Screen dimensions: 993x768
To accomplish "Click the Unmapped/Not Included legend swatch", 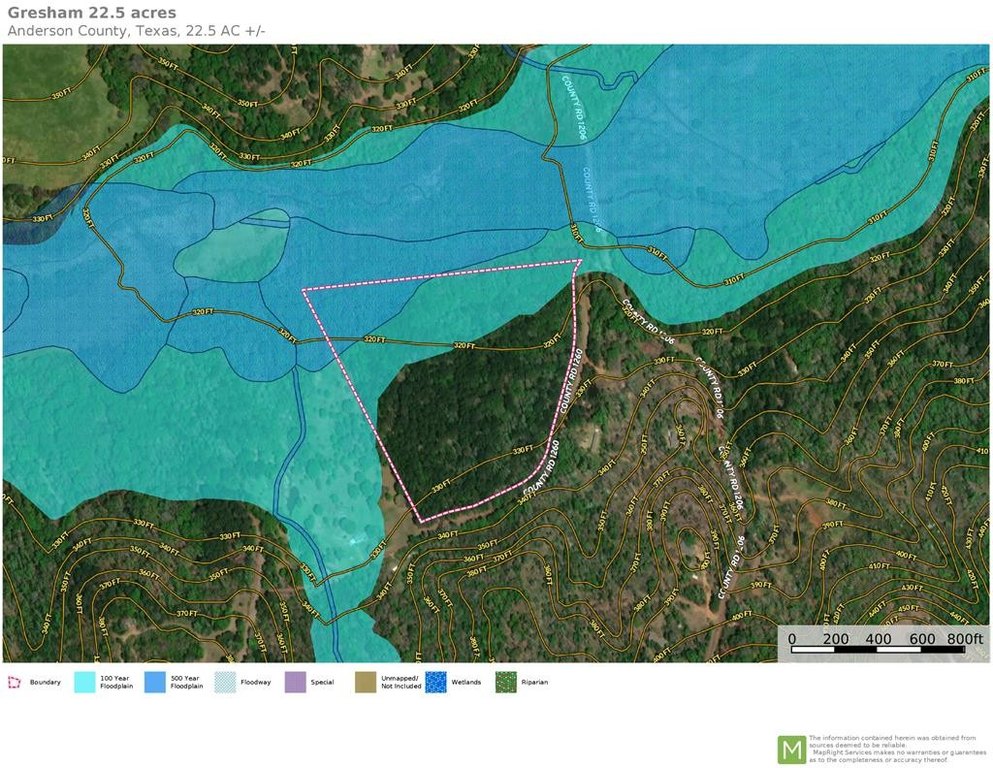I will coord(366,683).
